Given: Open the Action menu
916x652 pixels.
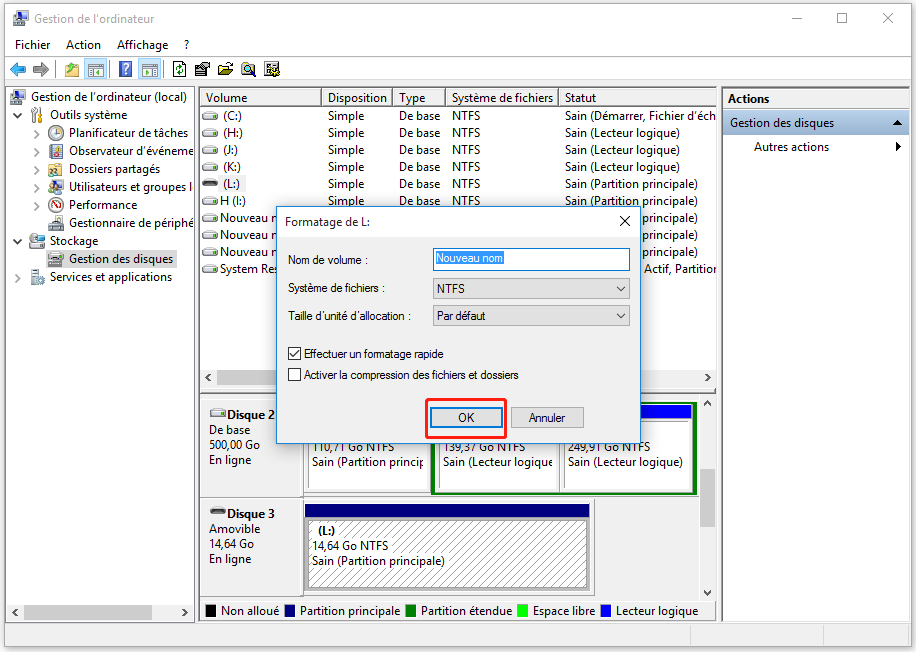Looking at the screenshot, I should click(x=83, y=45).
